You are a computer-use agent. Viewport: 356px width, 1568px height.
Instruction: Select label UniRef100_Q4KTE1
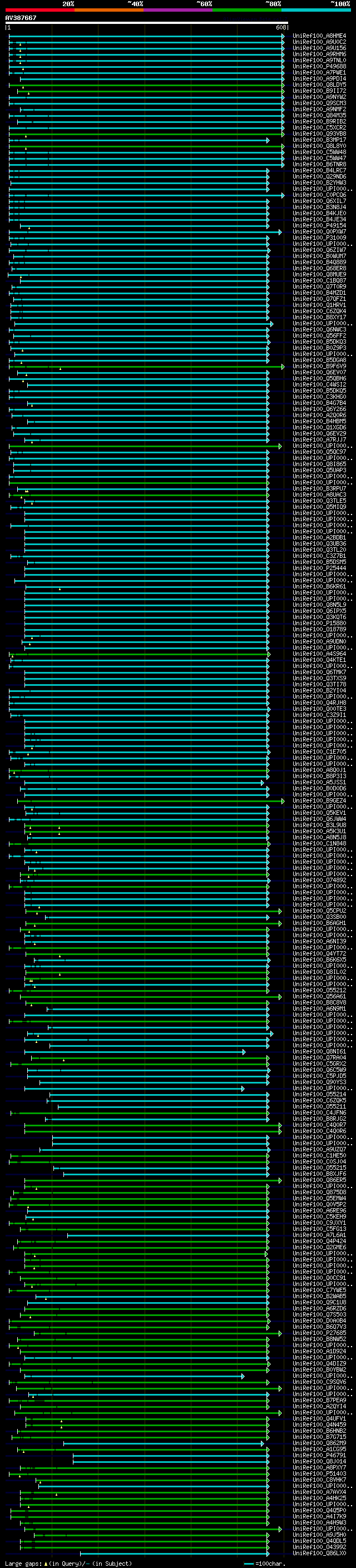pyautogui.click(x=319, y=660)
